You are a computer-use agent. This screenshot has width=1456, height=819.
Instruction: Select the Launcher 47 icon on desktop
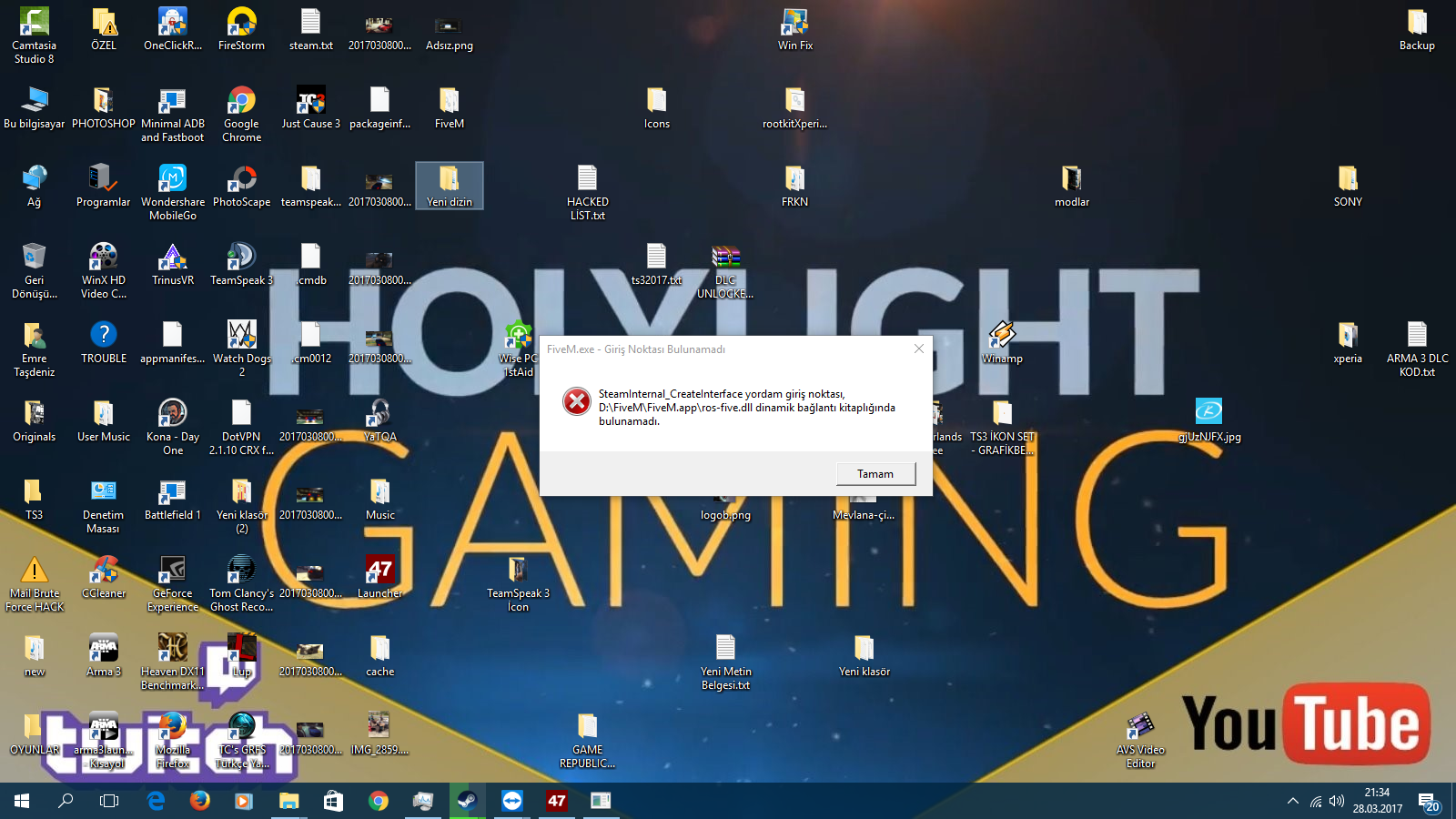(380, 578)
